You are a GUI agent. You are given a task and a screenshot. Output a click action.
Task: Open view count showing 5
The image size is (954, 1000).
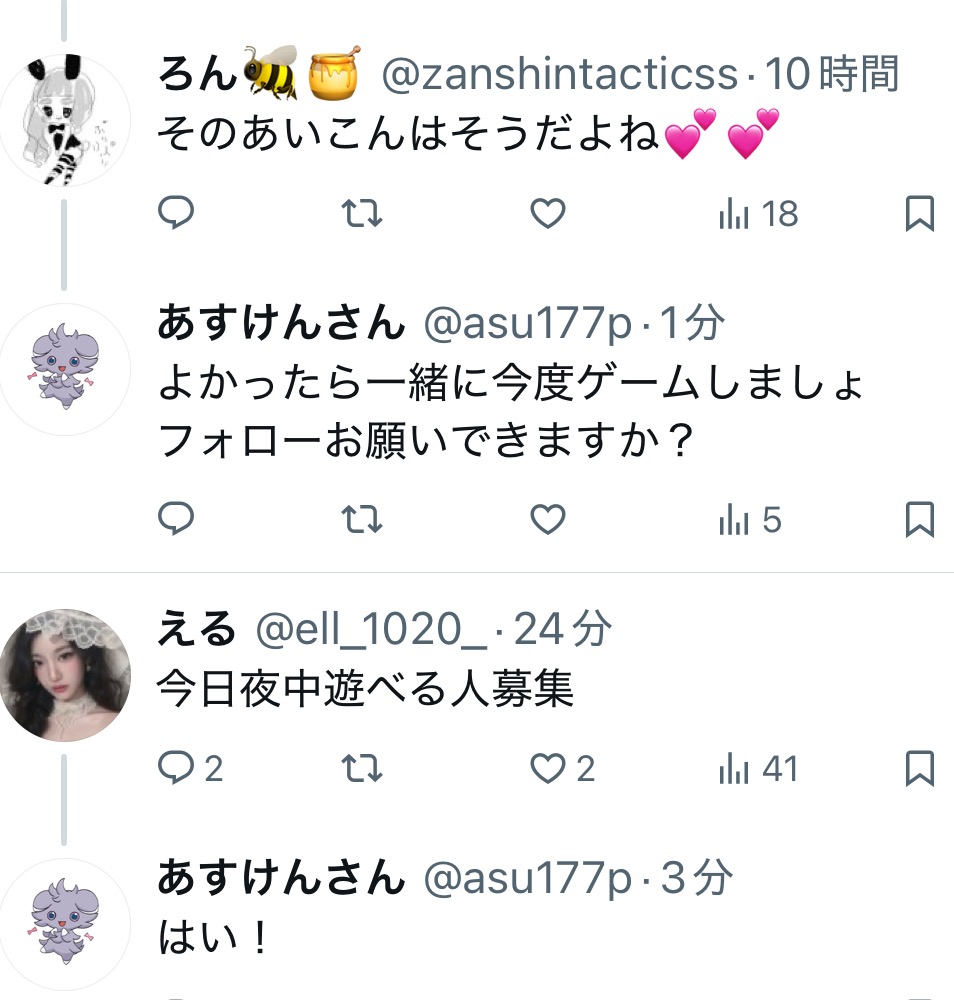point(750,518)
